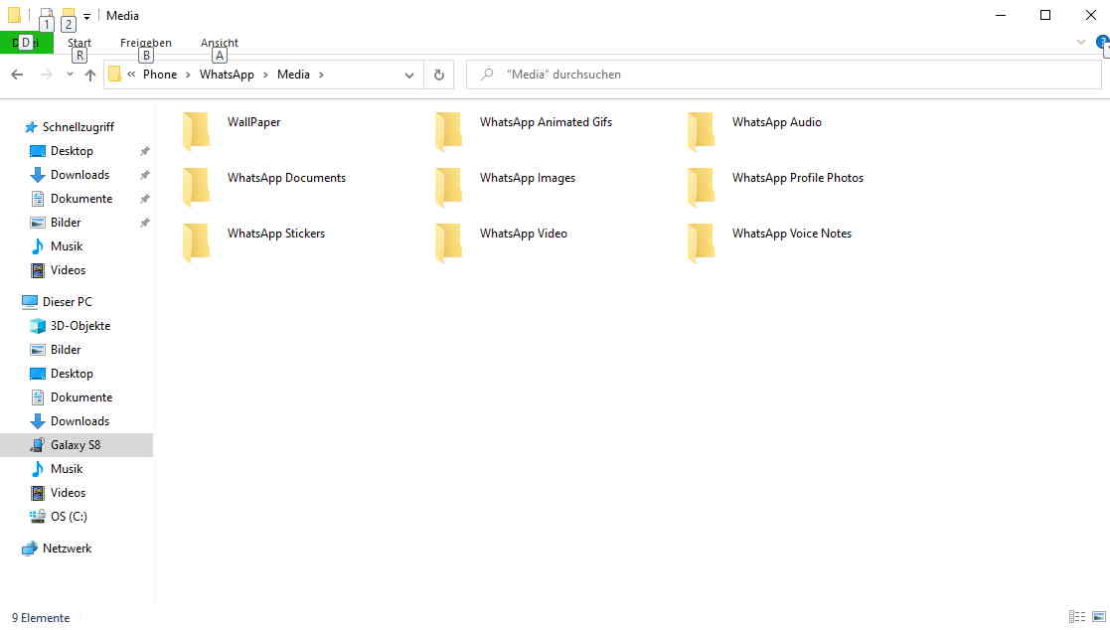Open the recent locations dropdown arrow
Viewport: 1110px width, 630px height.
69,74
